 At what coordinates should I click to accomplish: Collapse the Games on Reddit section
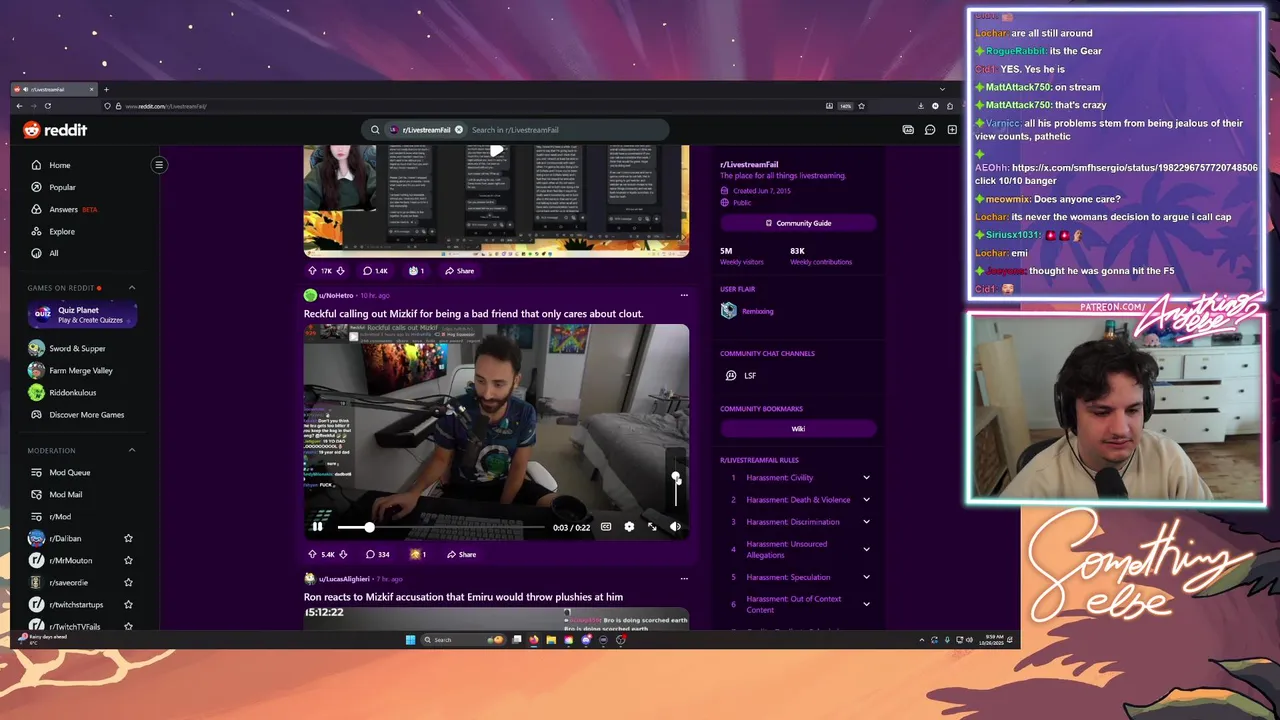coord(132,288)
